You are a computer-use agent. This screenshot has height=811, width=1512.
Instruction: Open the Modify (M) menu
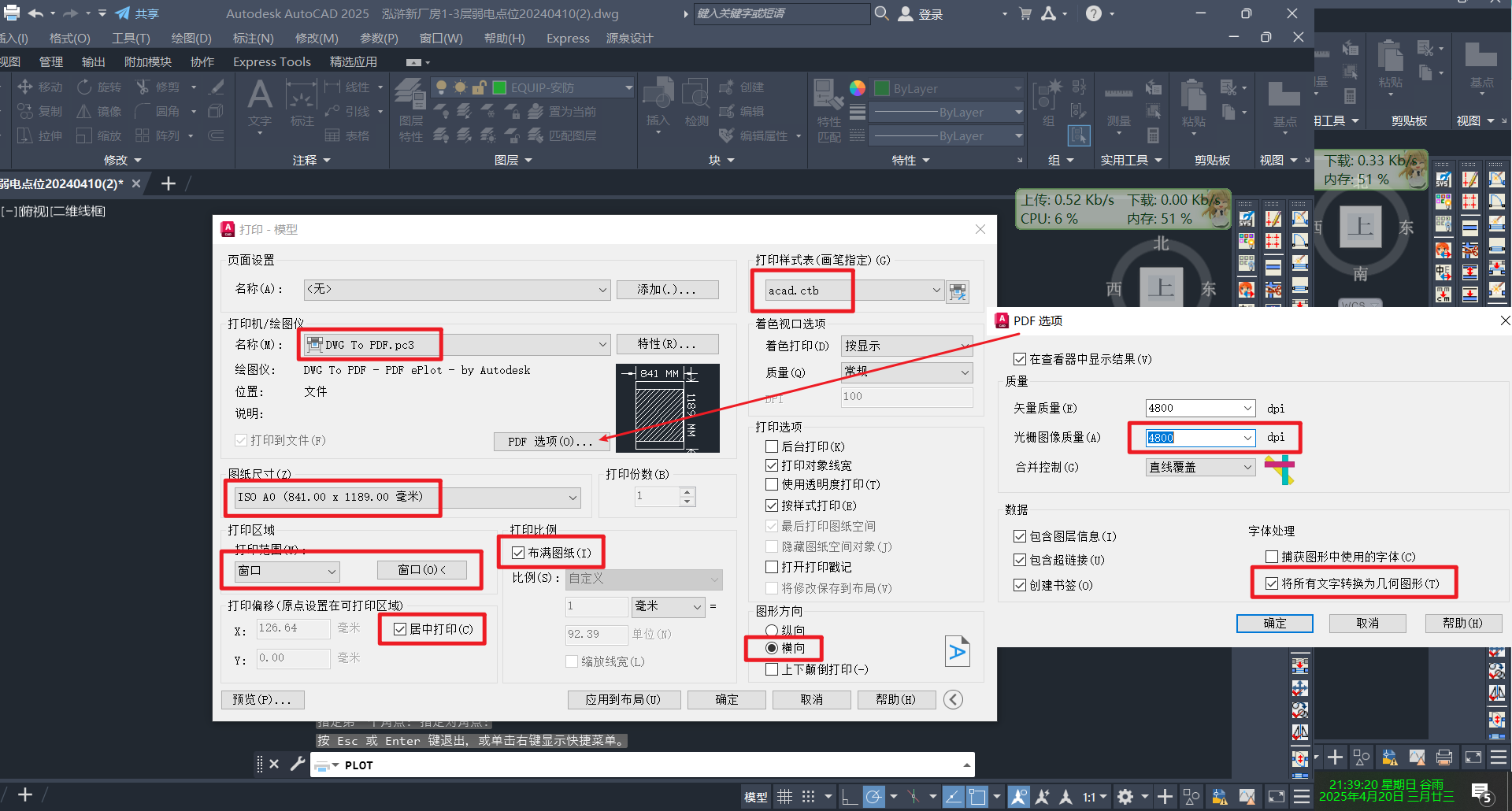[317, 38]
